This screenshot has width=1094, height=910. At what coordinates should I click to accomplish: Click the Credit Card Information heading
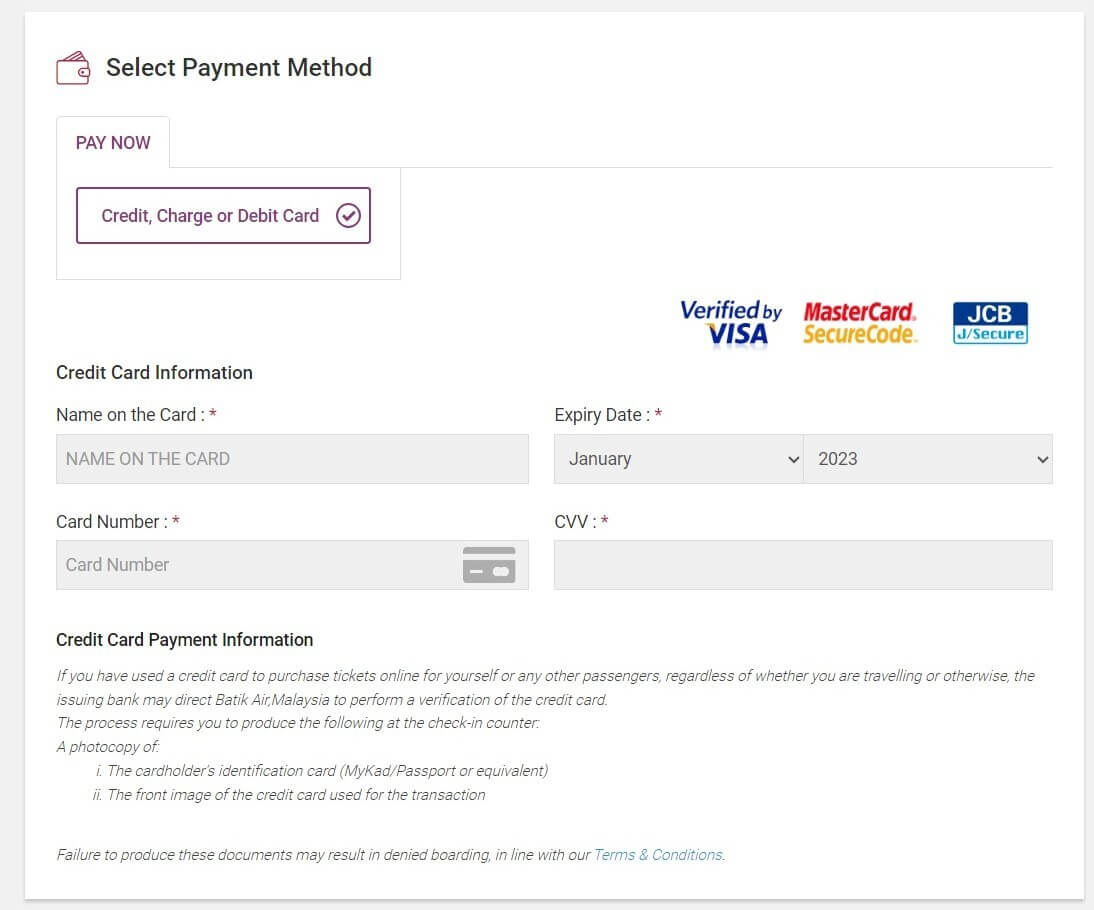[154, 373]
